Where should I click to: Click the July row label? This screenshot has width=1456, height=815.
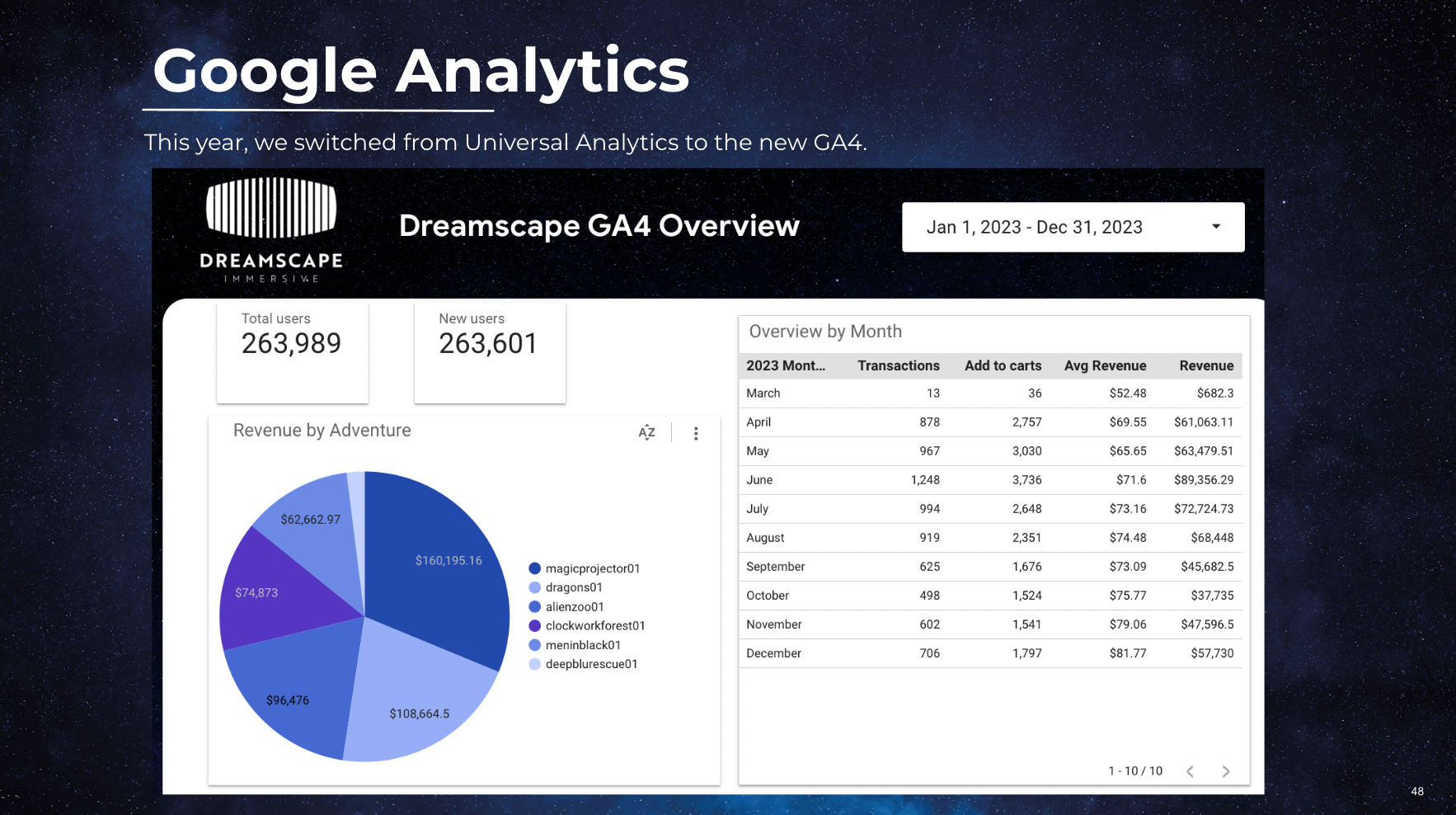757,509
